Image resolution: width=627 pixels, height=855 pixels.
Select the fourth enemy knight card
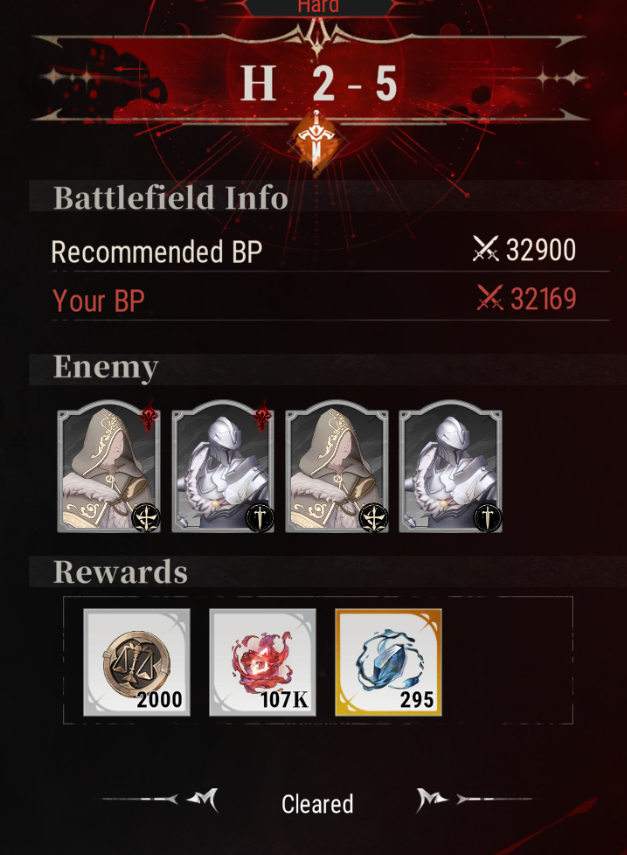tap(451, 466)
